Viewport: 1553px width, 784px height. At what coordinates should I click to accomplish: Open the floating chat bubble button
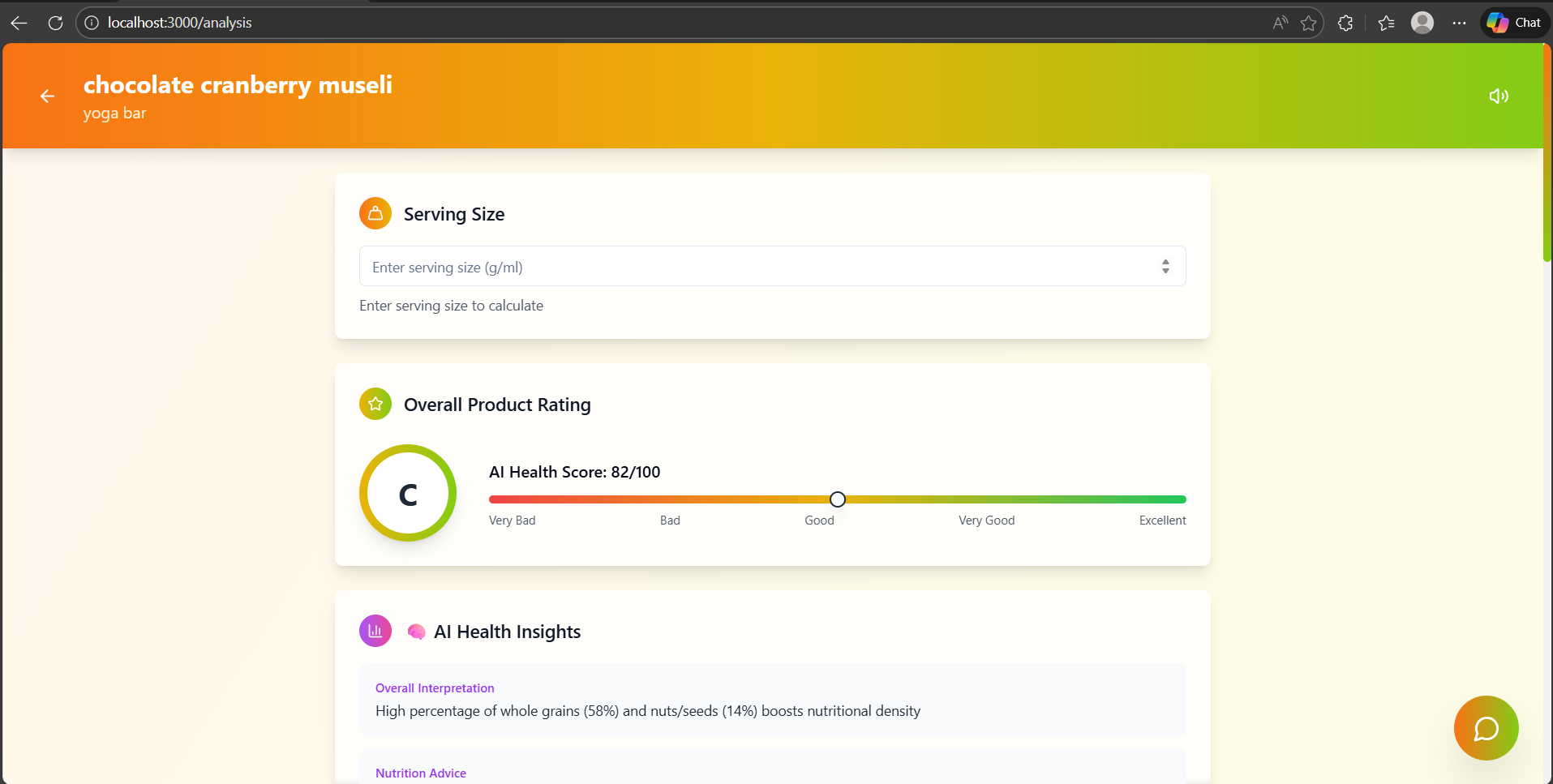tap(1486, 728)
